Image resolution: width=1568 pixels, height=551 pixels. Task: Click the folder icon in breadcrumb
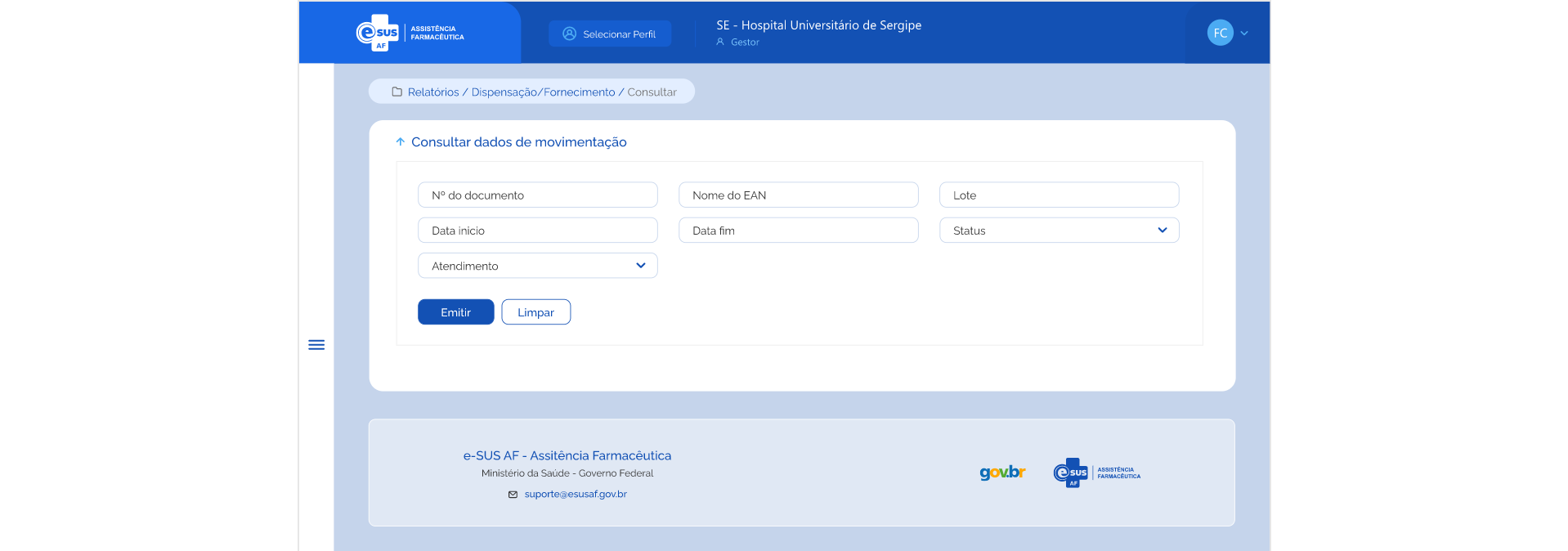point(397,92)
